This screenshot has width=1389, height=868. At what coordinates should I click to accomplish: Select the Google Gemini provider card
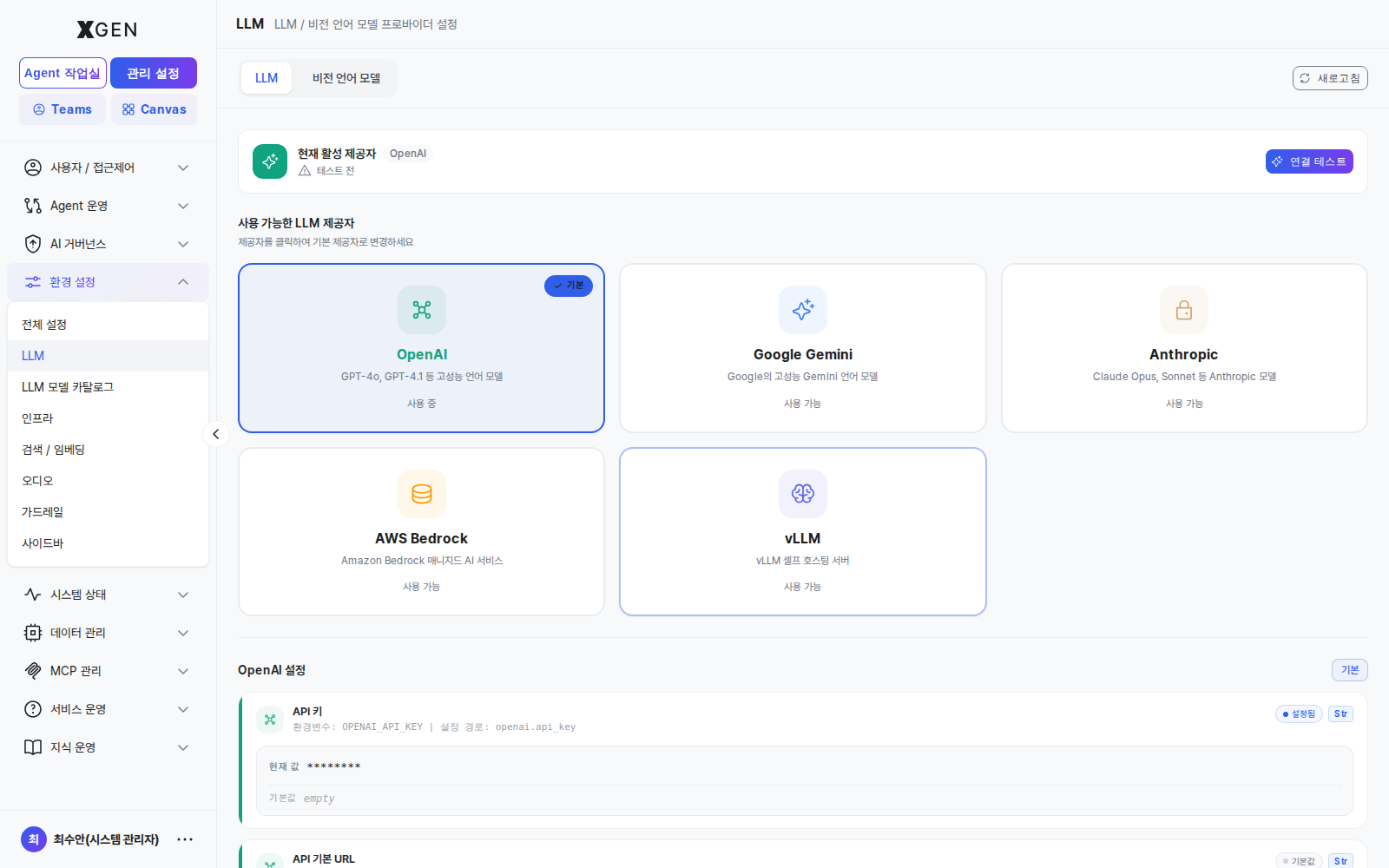(x=803, y=348)
